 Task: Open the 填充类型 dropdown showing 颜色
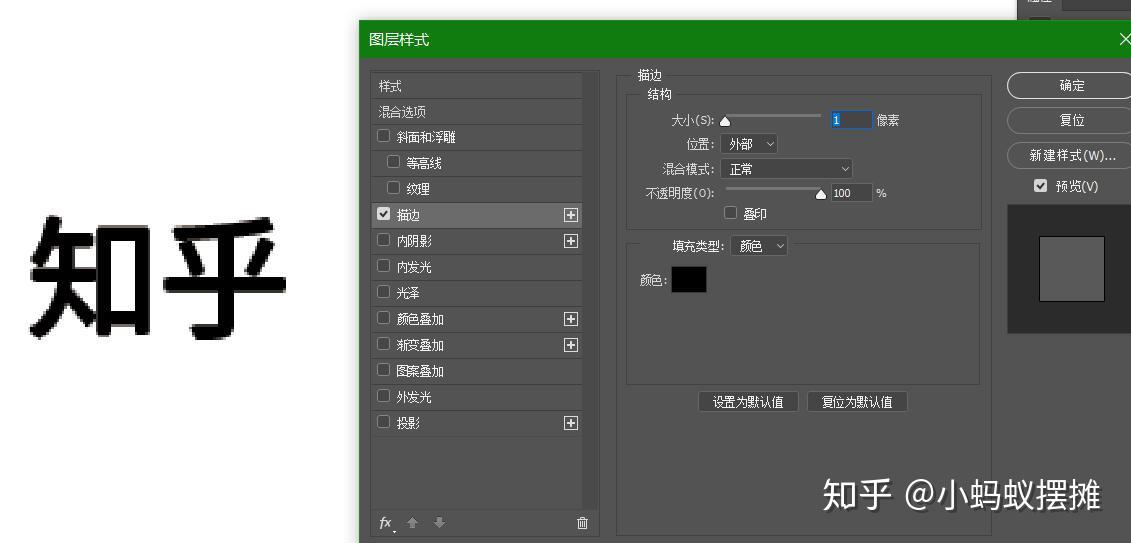tap(759, 246)
